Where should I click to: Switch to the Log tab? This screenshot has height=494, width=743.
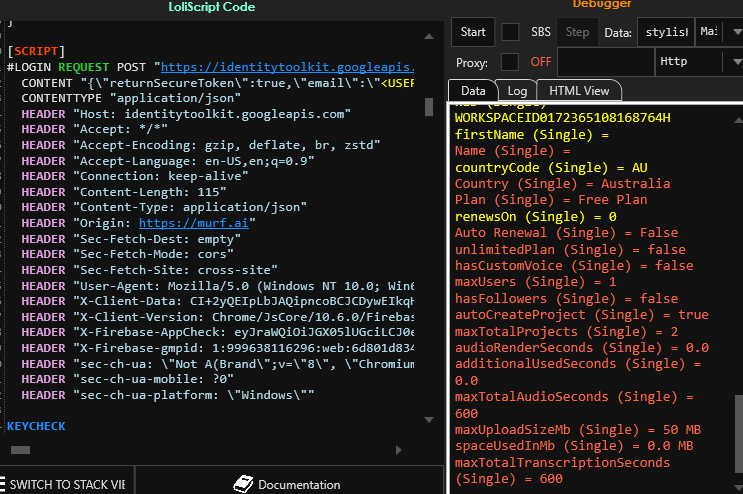[517, 90]
